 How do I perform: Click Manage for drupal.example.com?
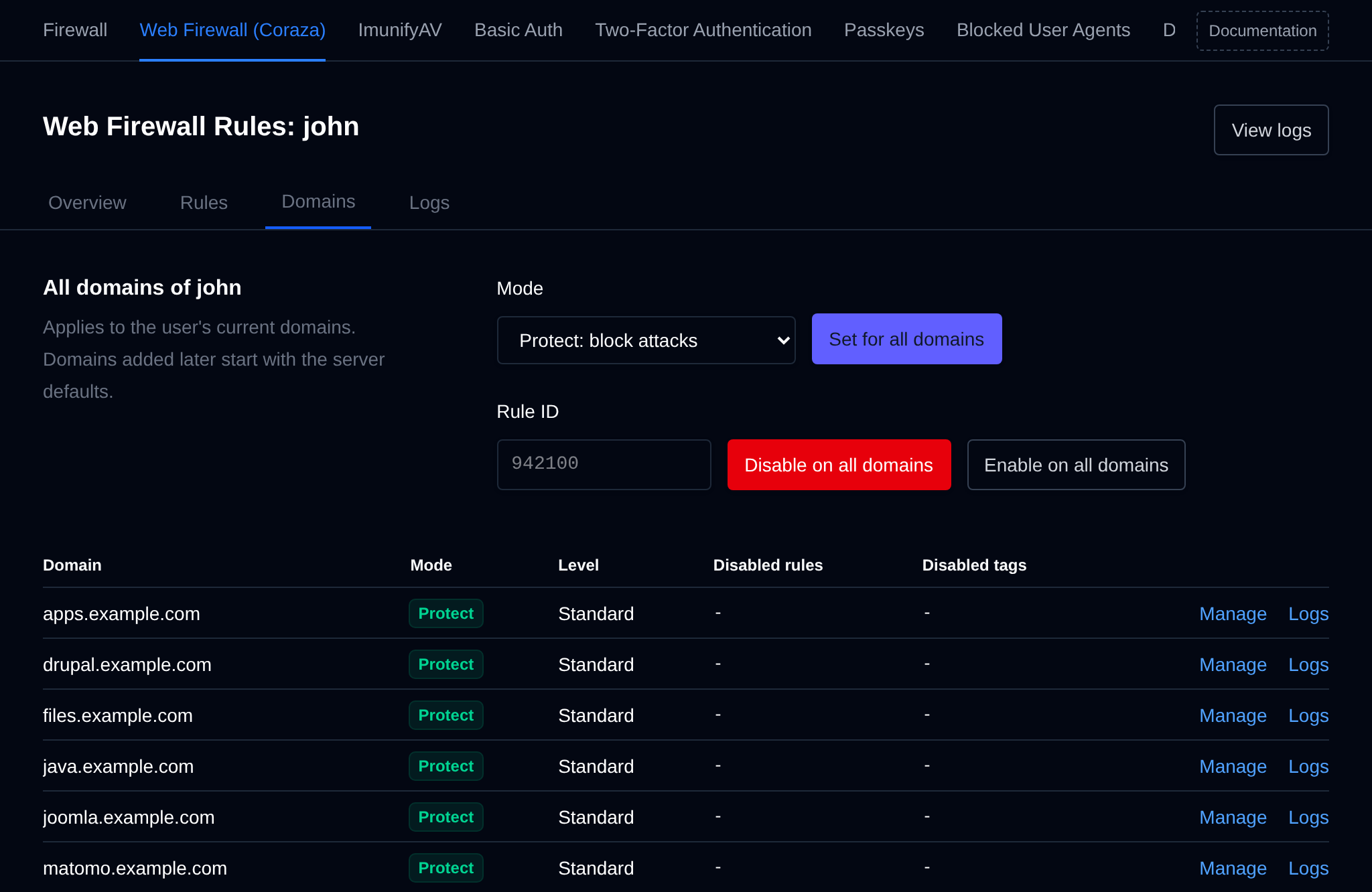[1233, 664]
